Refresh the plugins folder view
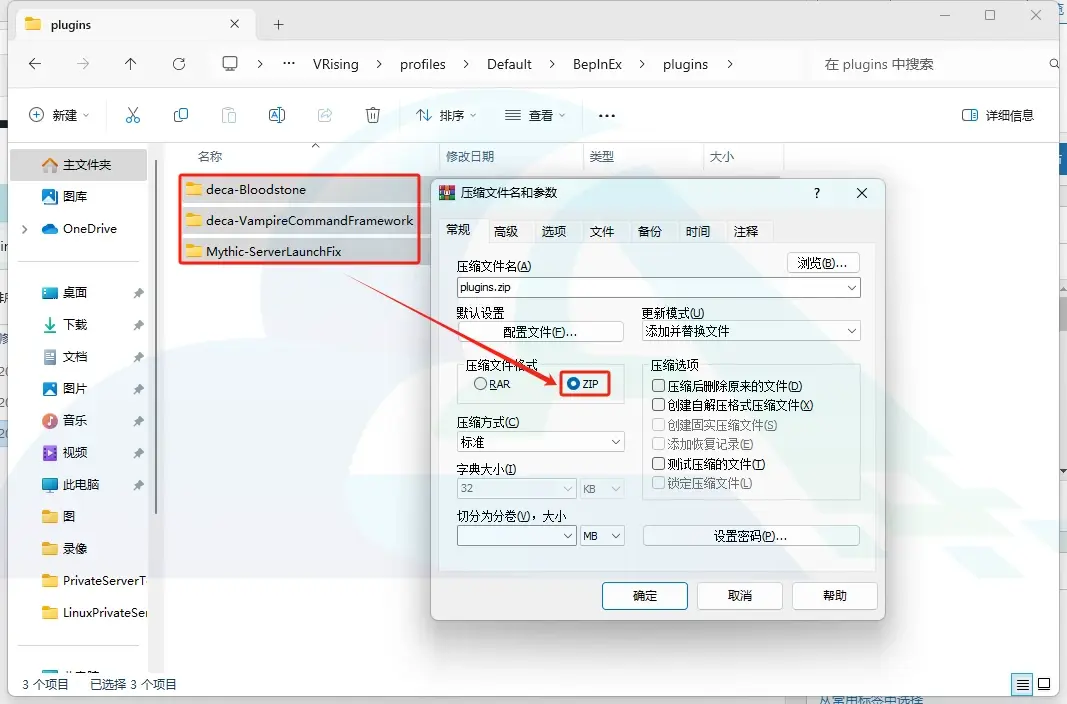Viewport: 1067px width, 704px height. pos(179,64)
